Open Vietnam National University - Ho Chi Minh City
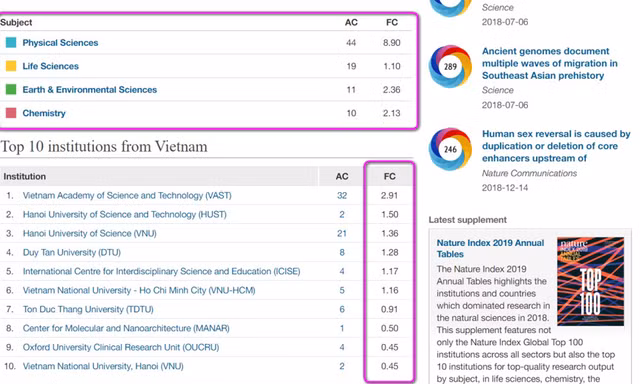The width and height of the screenshot is (640, 384). tap(139, 290)
